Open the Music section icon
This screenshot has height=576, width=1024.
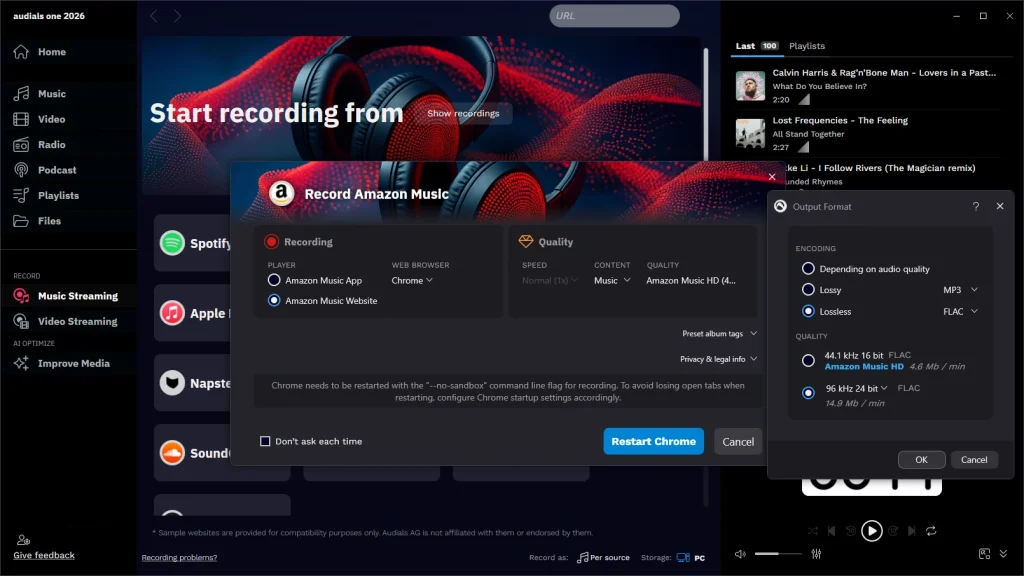coord(21,93)
